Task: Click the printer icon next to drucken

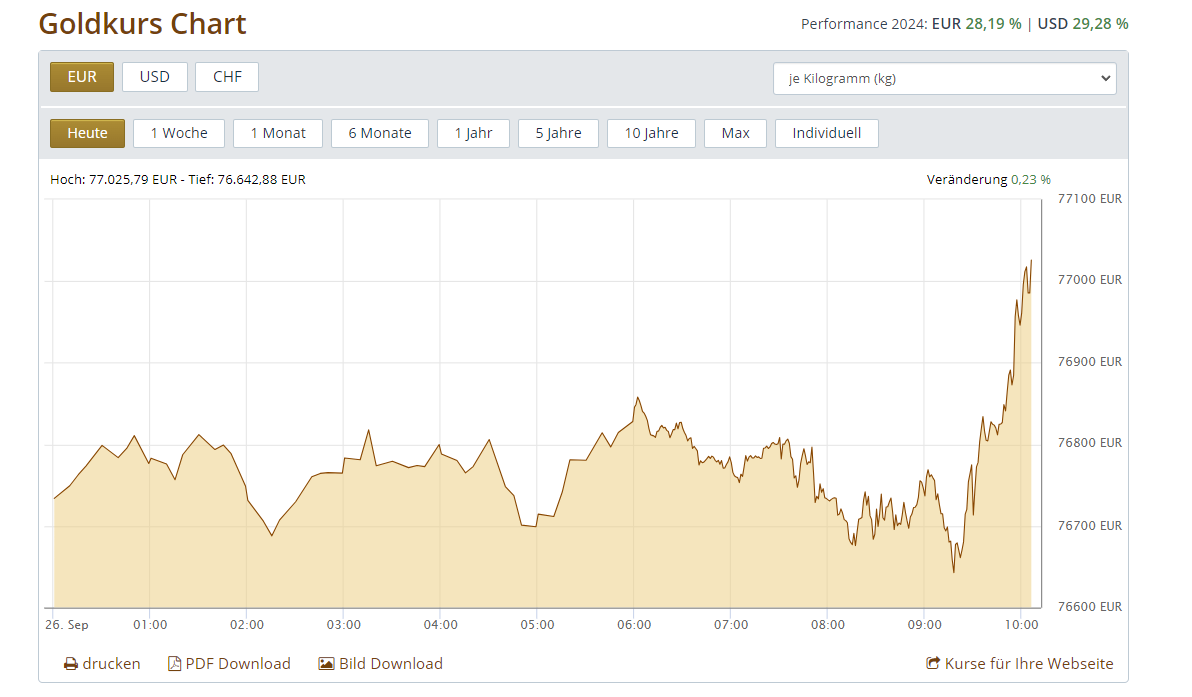Action: [x=71, y=664]
